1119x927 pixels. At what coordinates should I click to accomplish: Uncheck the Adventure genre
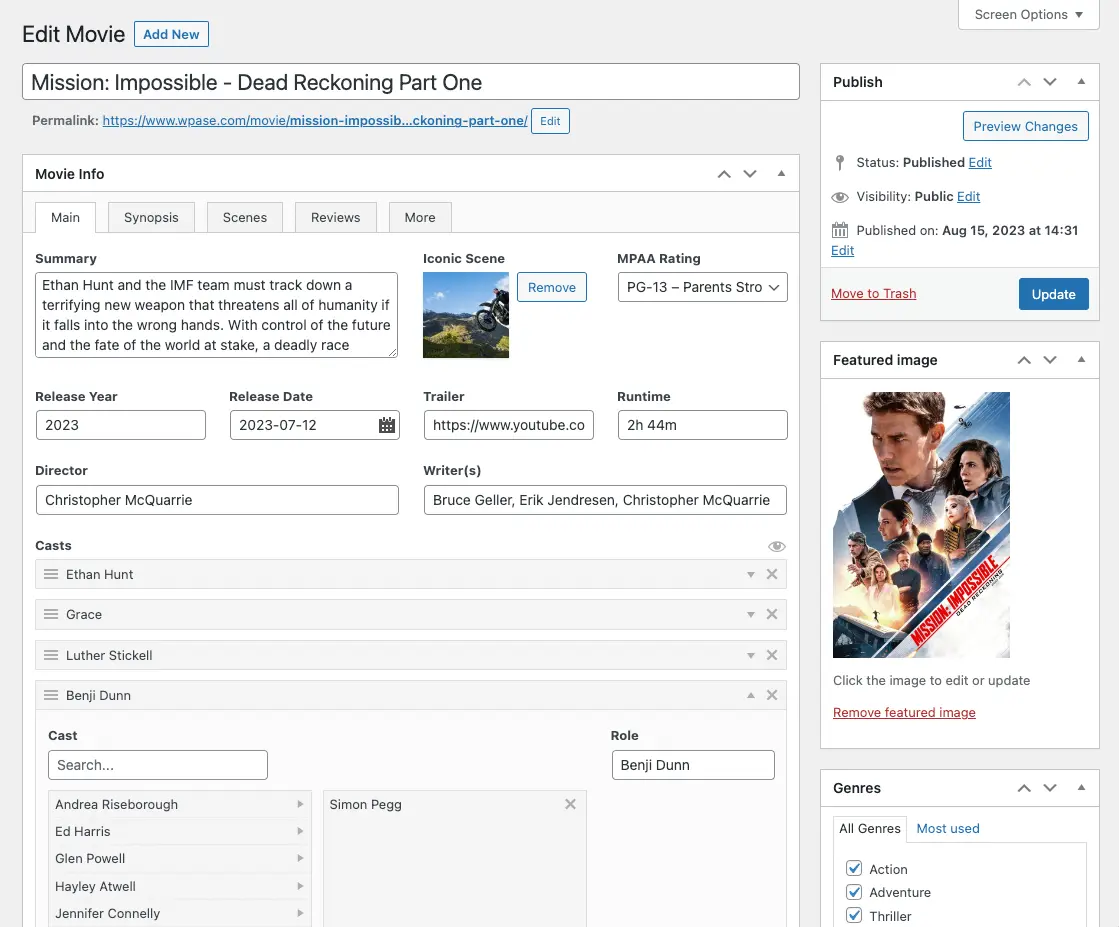[854, 892]
